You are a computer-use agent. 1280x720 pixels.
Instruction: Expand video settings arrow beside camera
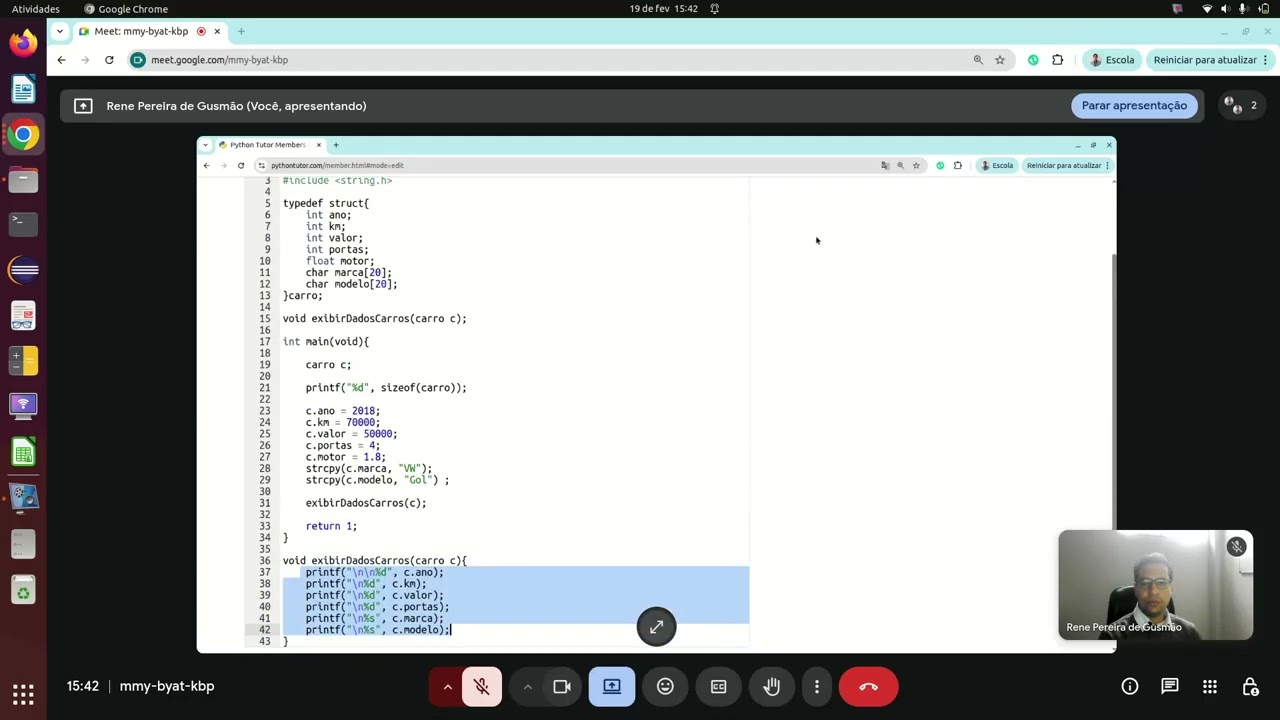527,686
